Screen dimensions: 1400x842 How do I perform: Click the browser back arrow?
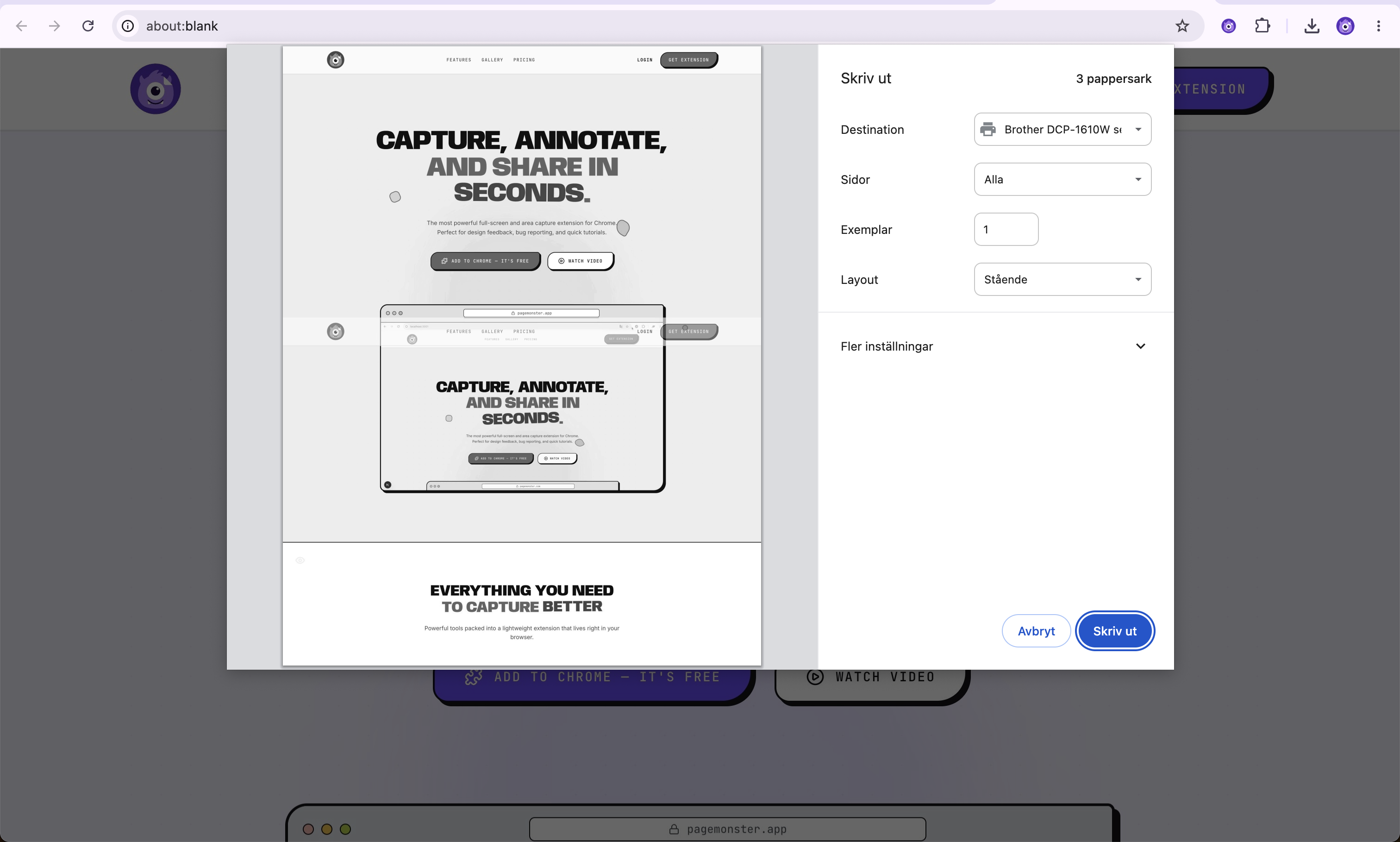click(22, 26)
